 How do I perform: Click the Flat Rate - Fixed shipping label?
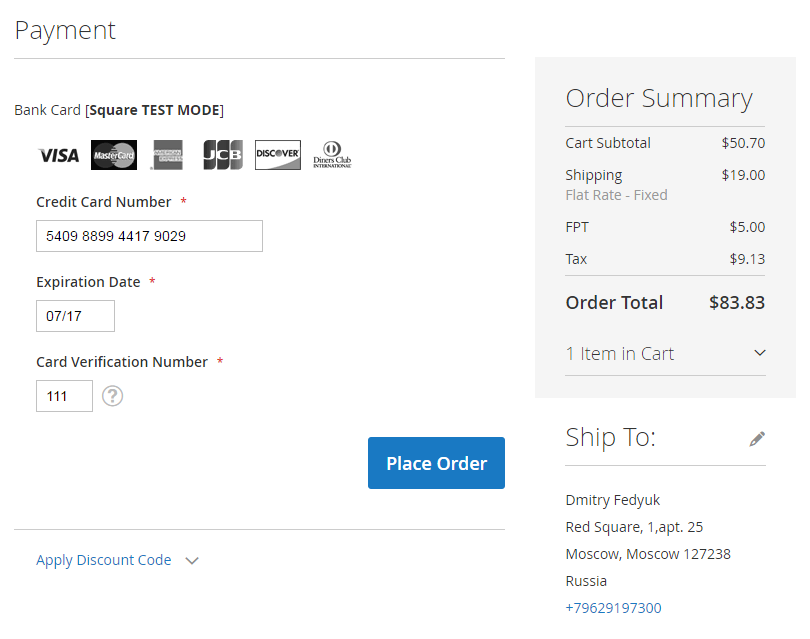pos(616,195)
